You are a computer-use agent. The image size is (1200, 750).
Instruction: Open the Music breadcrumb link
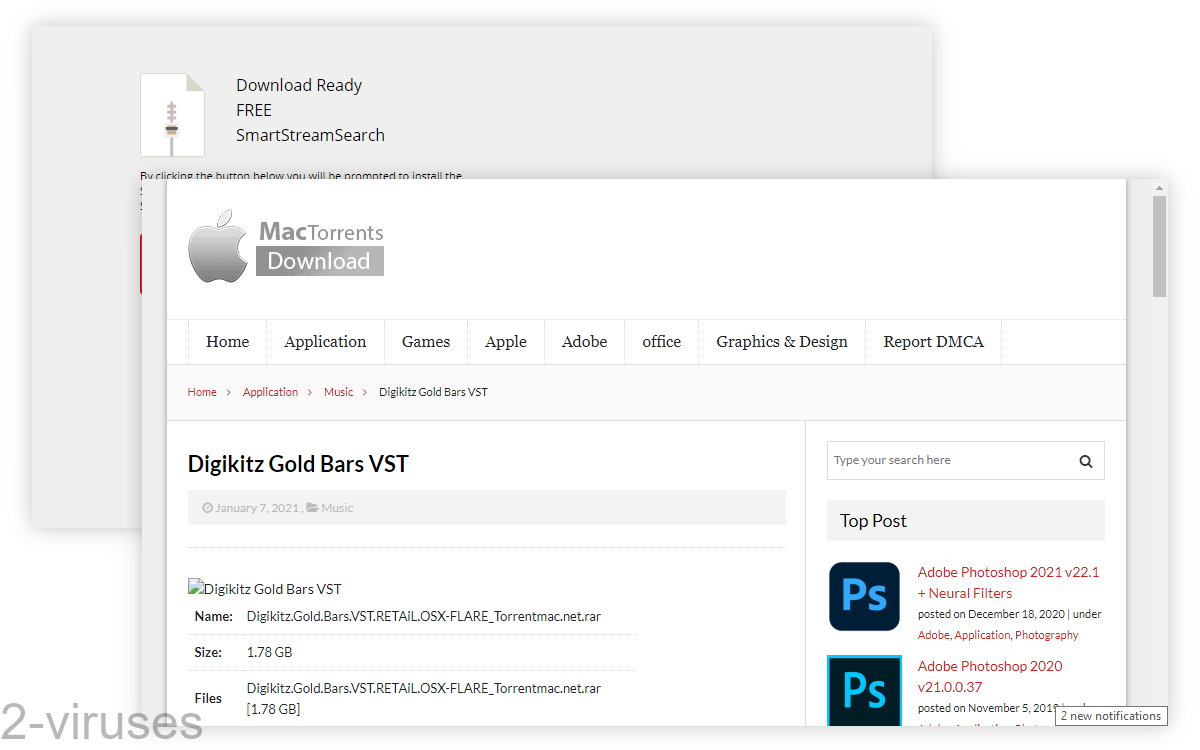(338, 391)
